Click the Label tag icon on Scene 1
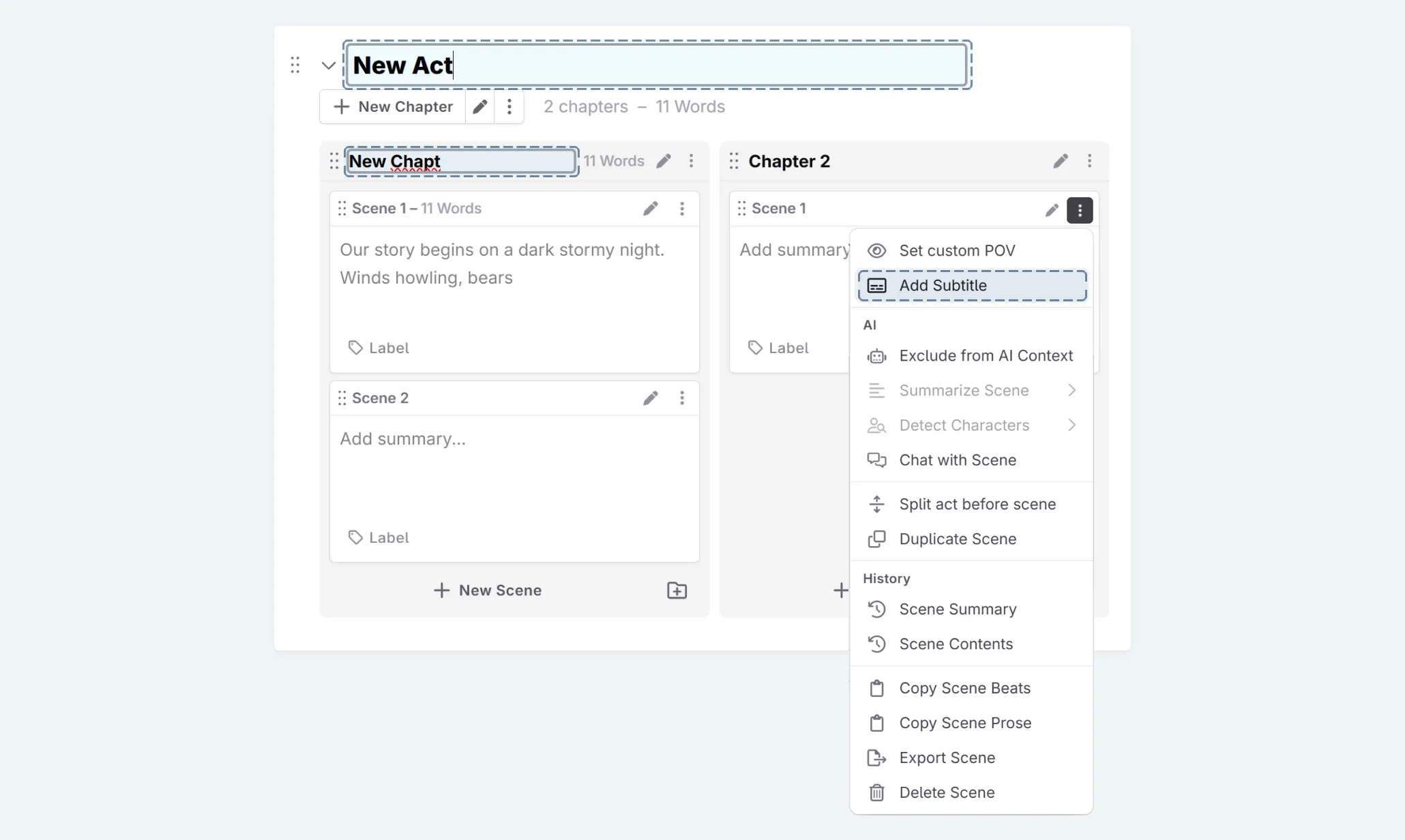Viewport: 1405px width, 840px height. pyautogui.click(x=355, y=348)
